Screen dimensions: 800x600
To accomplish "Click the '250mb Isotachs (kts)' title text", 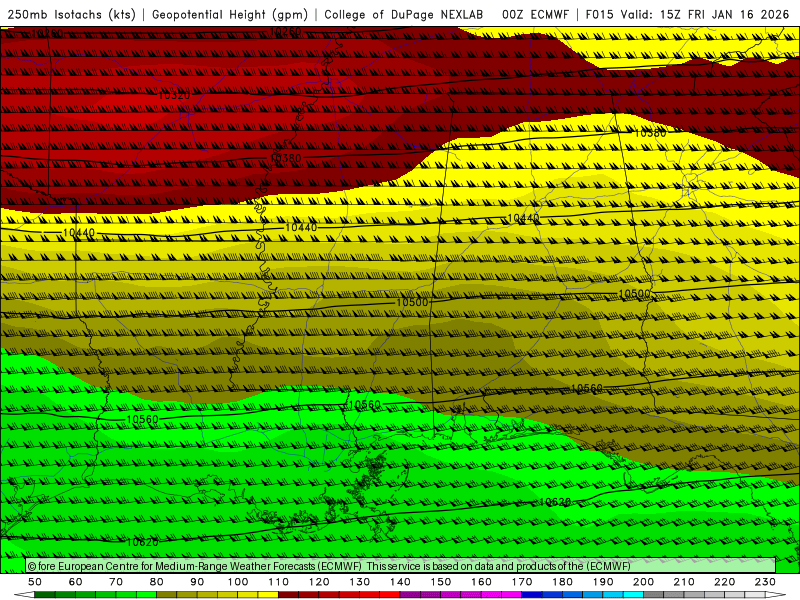I will [x=71, y=15].
